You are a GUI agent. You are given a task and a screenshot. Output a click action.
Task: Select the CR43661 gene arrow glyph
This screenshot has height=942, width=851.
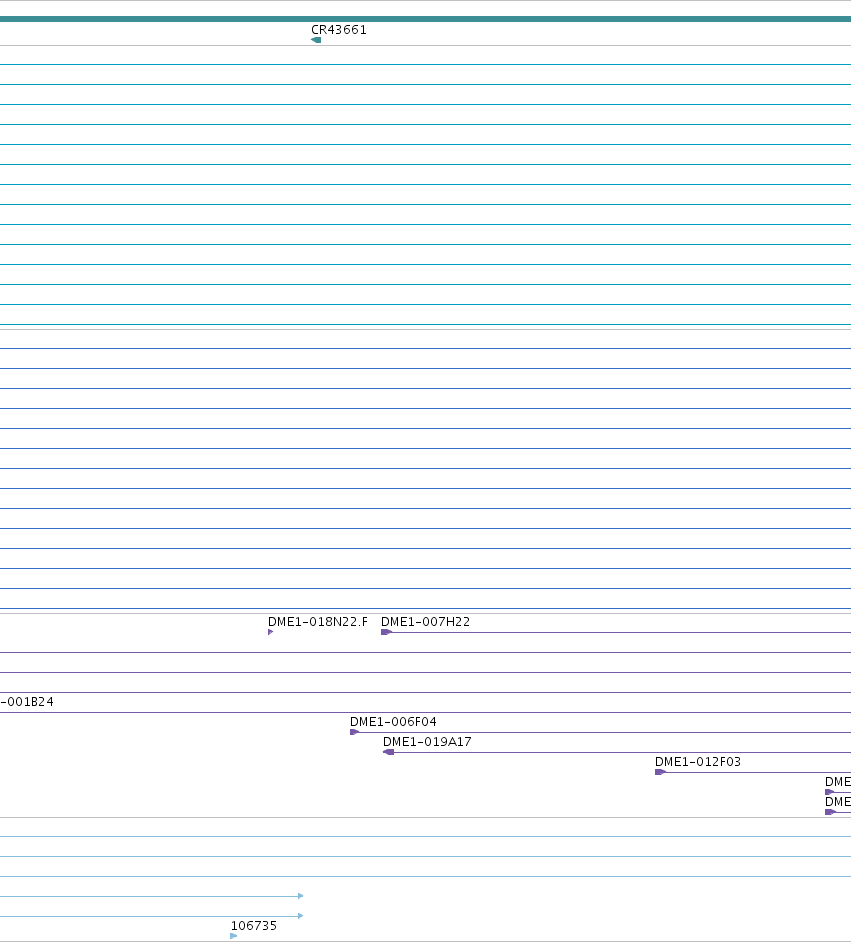[316, 40]
